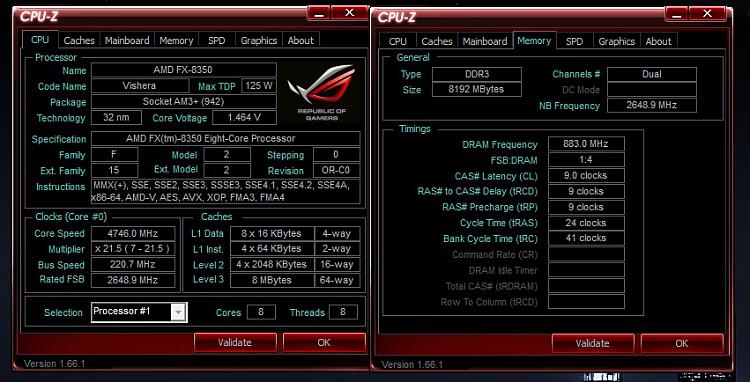
Task: Click the technology value 32 nm
Action: tap(116, 118)
